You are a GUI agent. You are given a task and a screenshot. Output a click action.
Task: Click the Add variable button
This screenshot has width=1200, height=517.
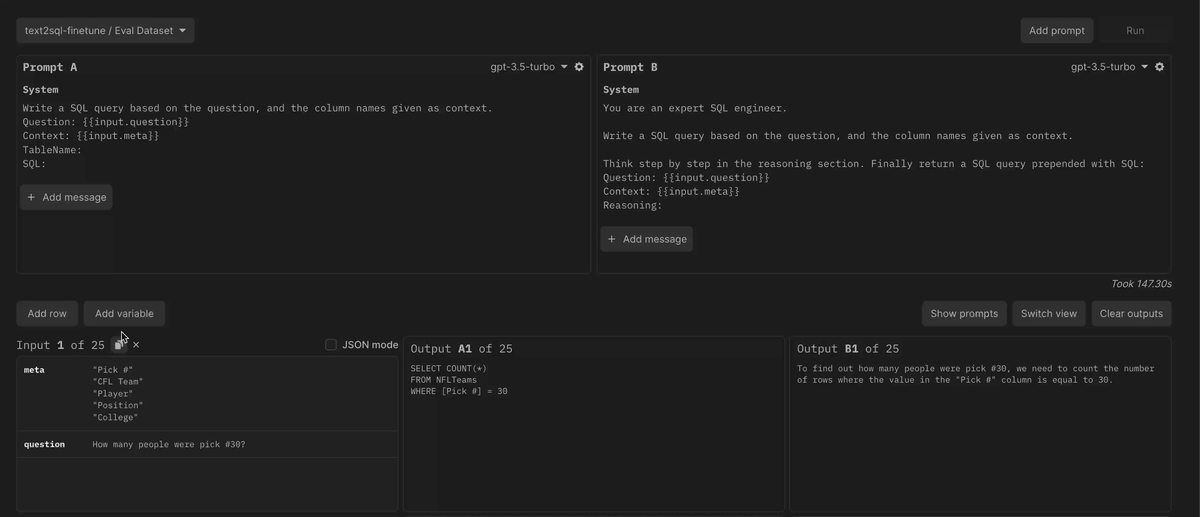point(124,314)
